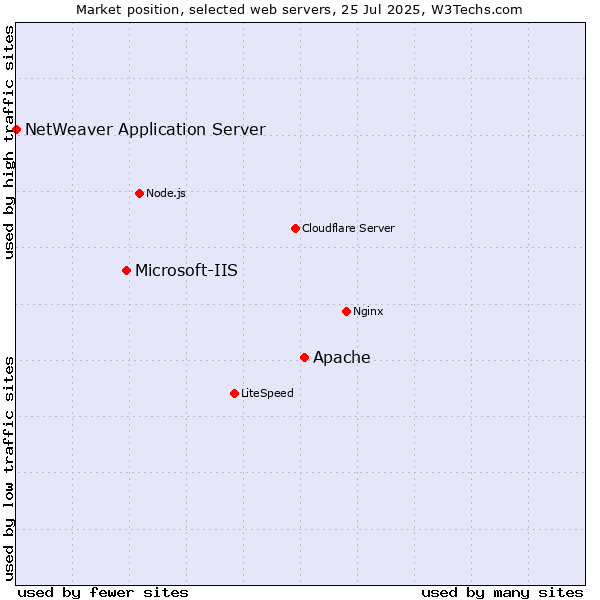Click the red Apache data point
This screenshot has width=600, height=600.
point(305,358)
